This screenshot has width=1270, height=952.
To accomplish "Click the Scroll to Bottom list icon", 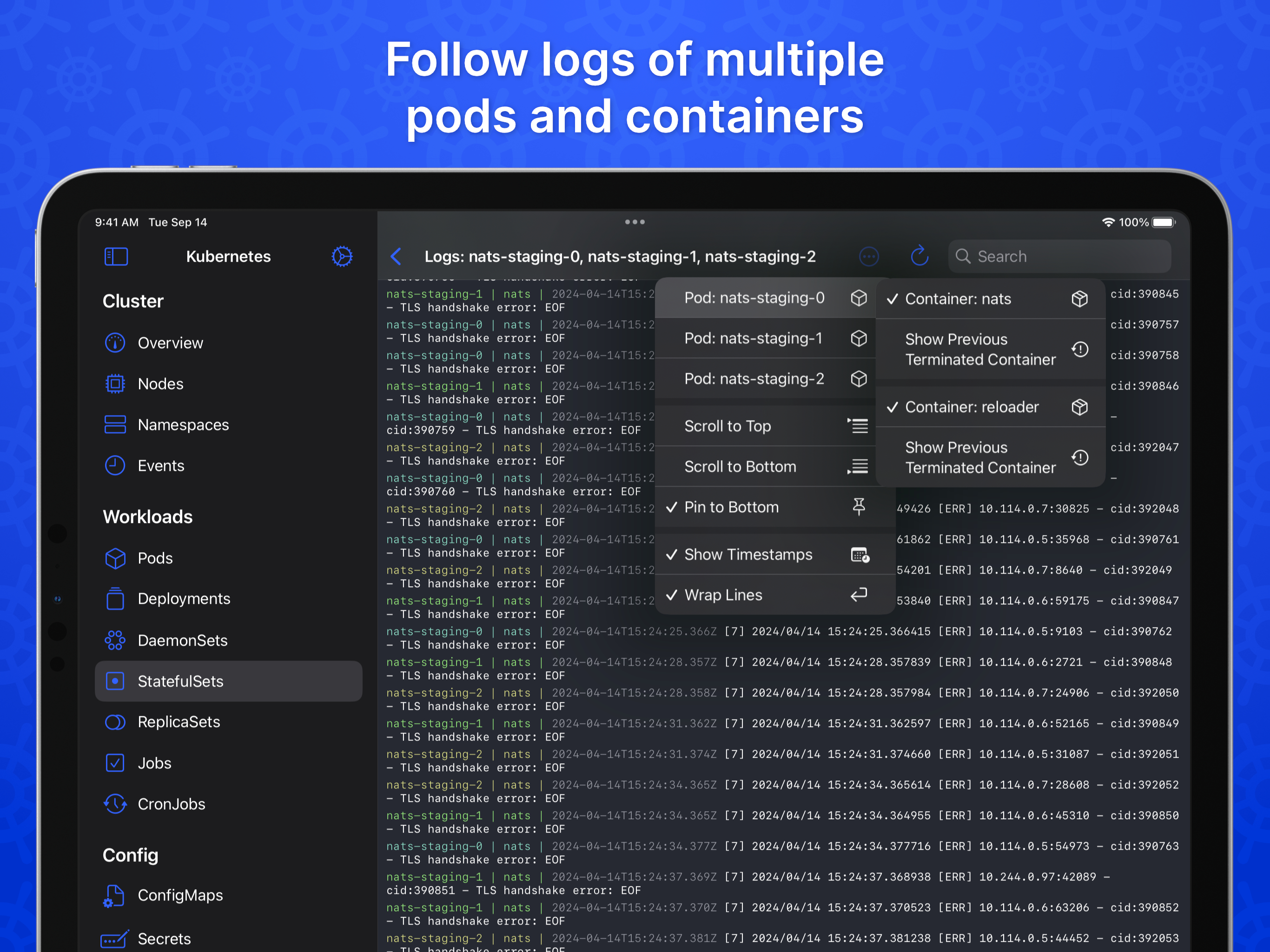I will (x=858, y=466).
